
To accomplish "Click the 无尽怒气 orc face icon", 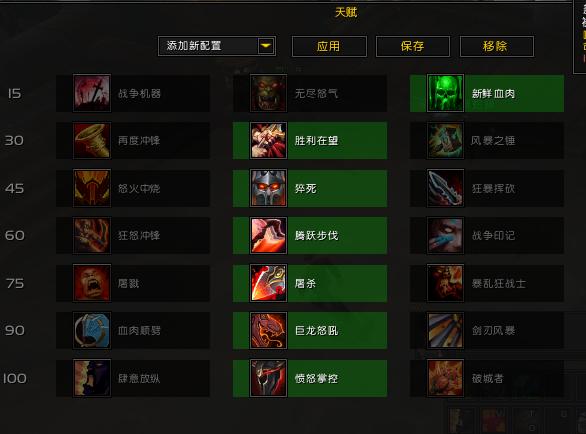I will pyautogui.click(x=268, y=93).
